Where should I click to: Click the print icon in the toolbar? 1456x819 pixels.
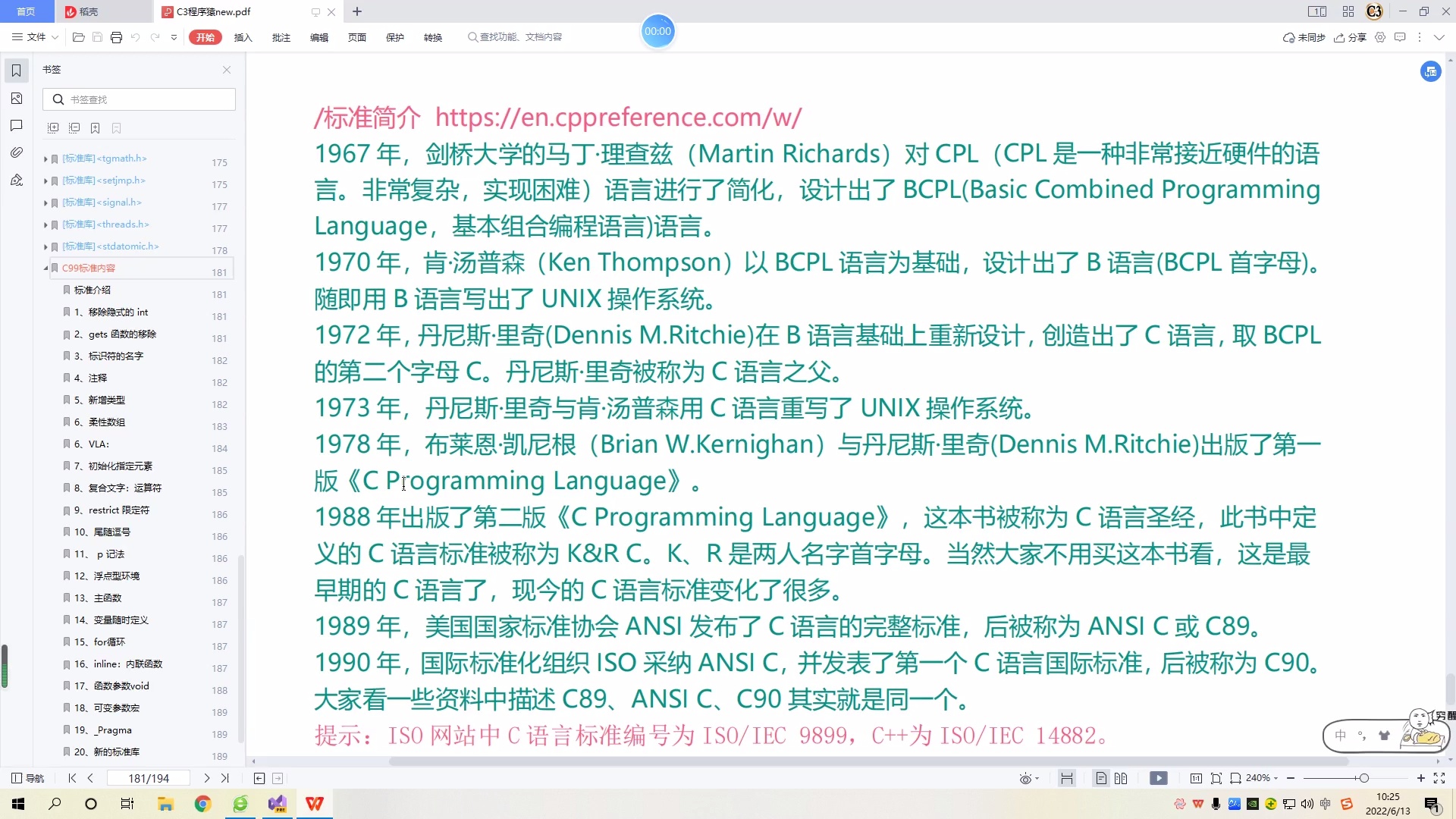(116, 37)
